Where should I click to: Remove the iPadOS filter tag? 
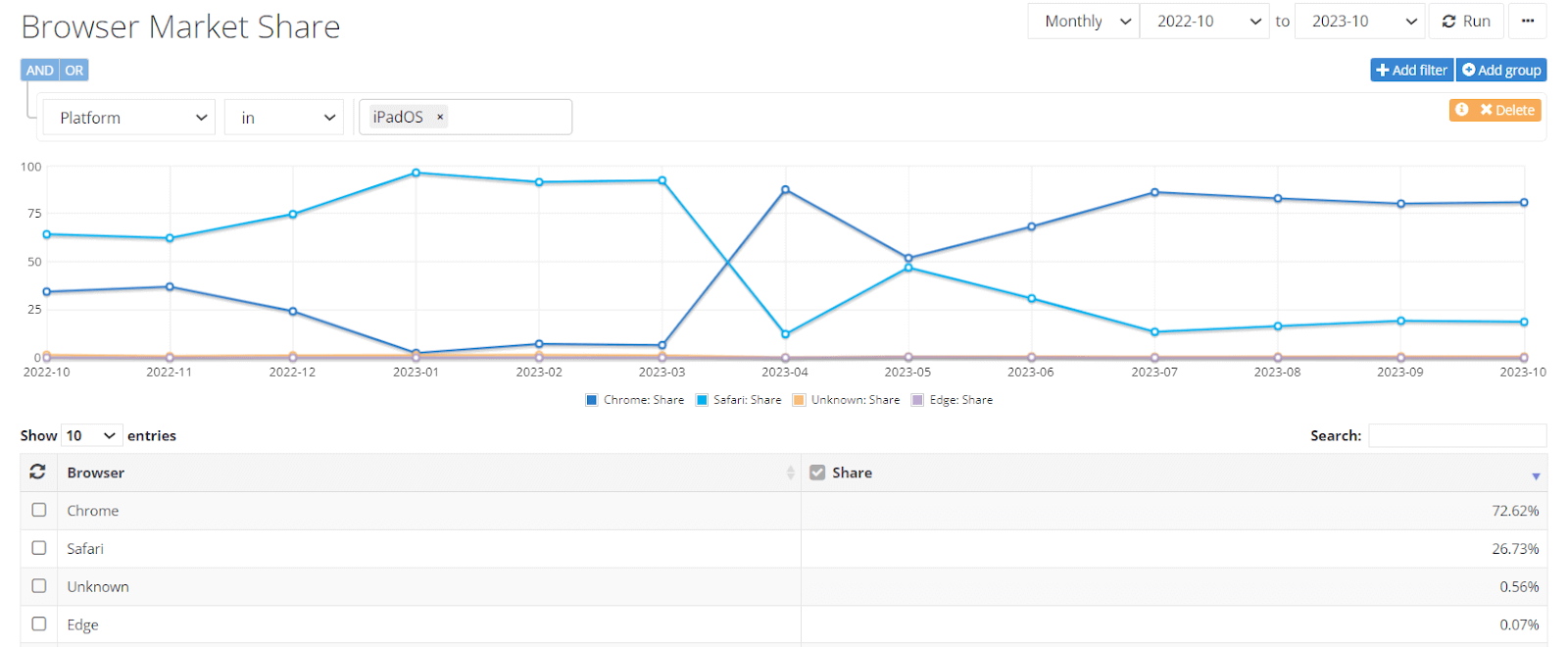coord(441,117)
